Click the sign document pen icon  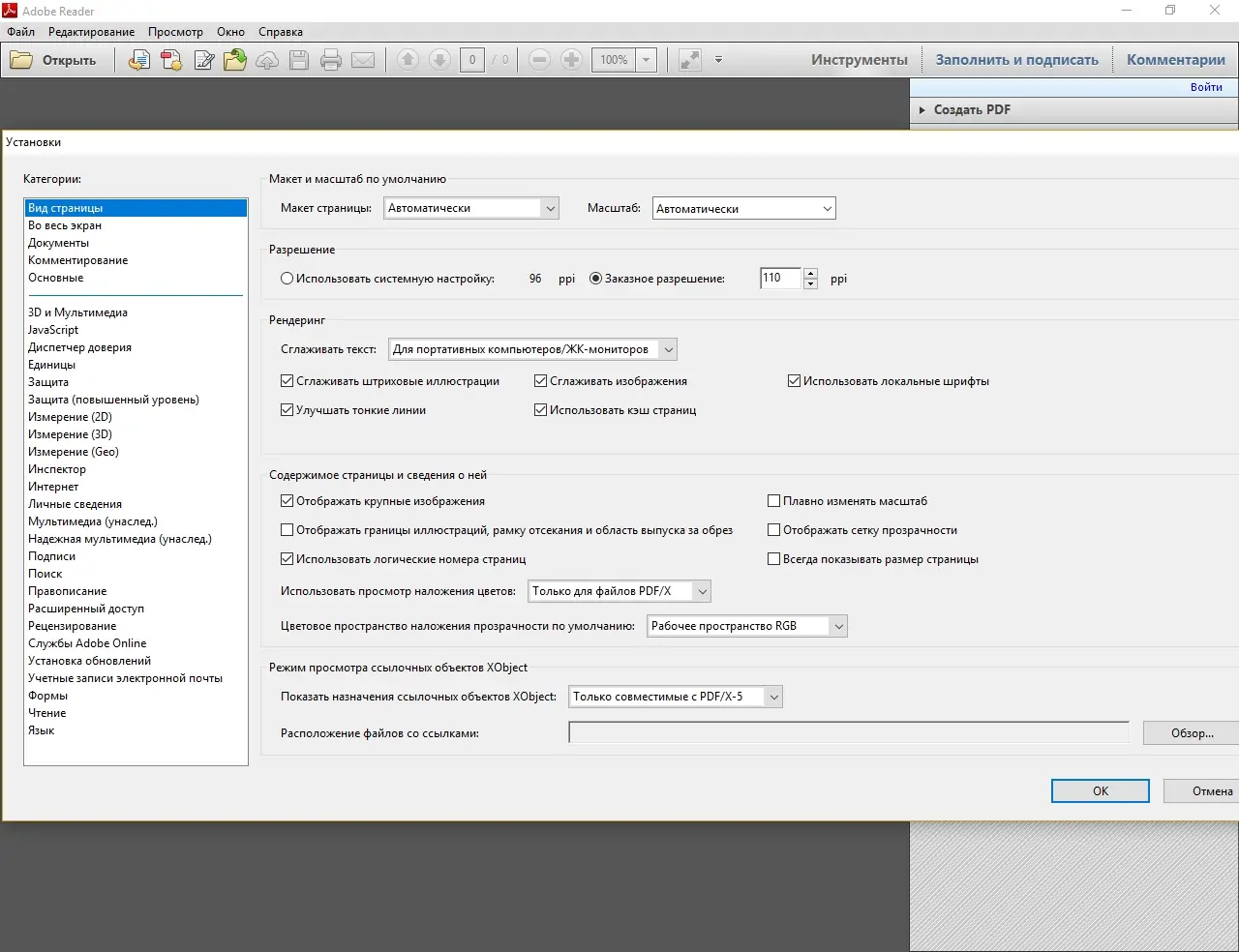203,60
